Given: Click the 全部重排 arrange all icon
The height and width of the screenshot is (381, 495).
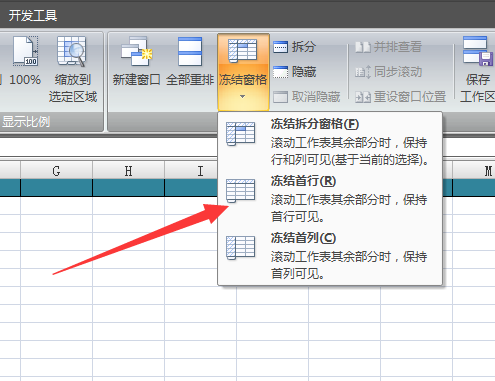Looking at the screenshot, I should click(x=190, y=51).
